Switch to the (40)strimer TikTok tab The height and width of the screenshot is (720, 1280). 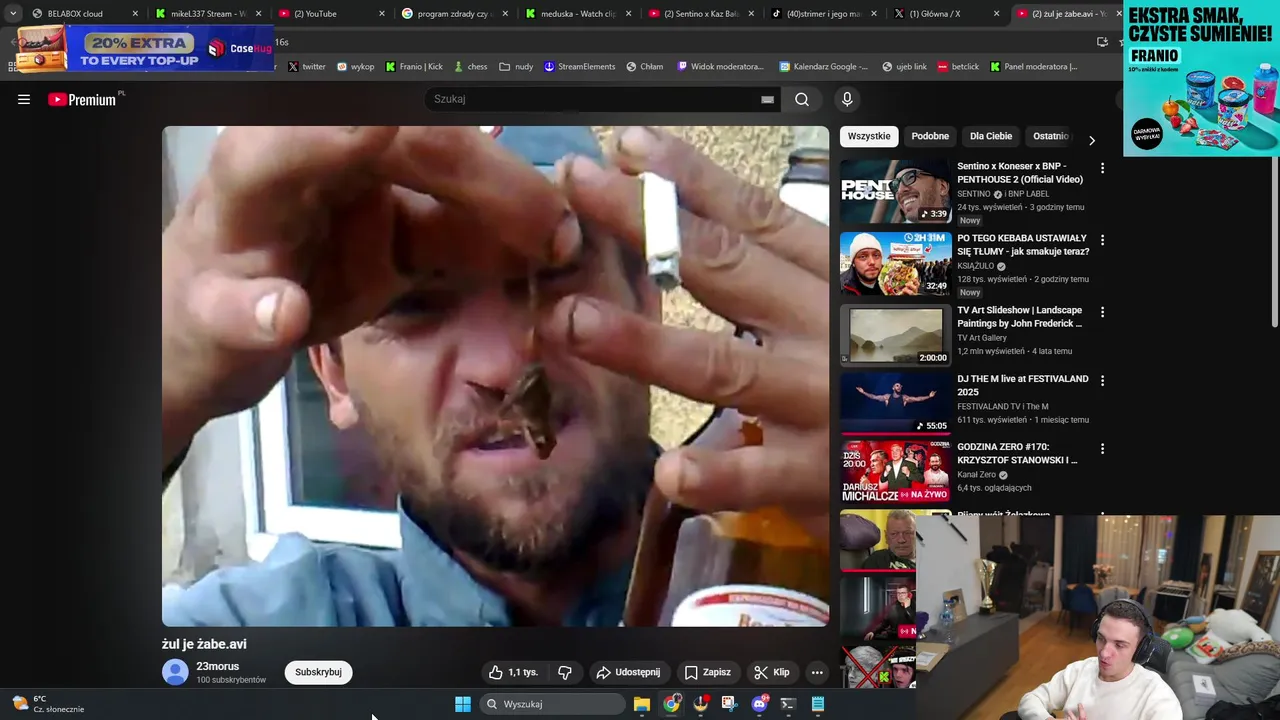pos(824,14)
